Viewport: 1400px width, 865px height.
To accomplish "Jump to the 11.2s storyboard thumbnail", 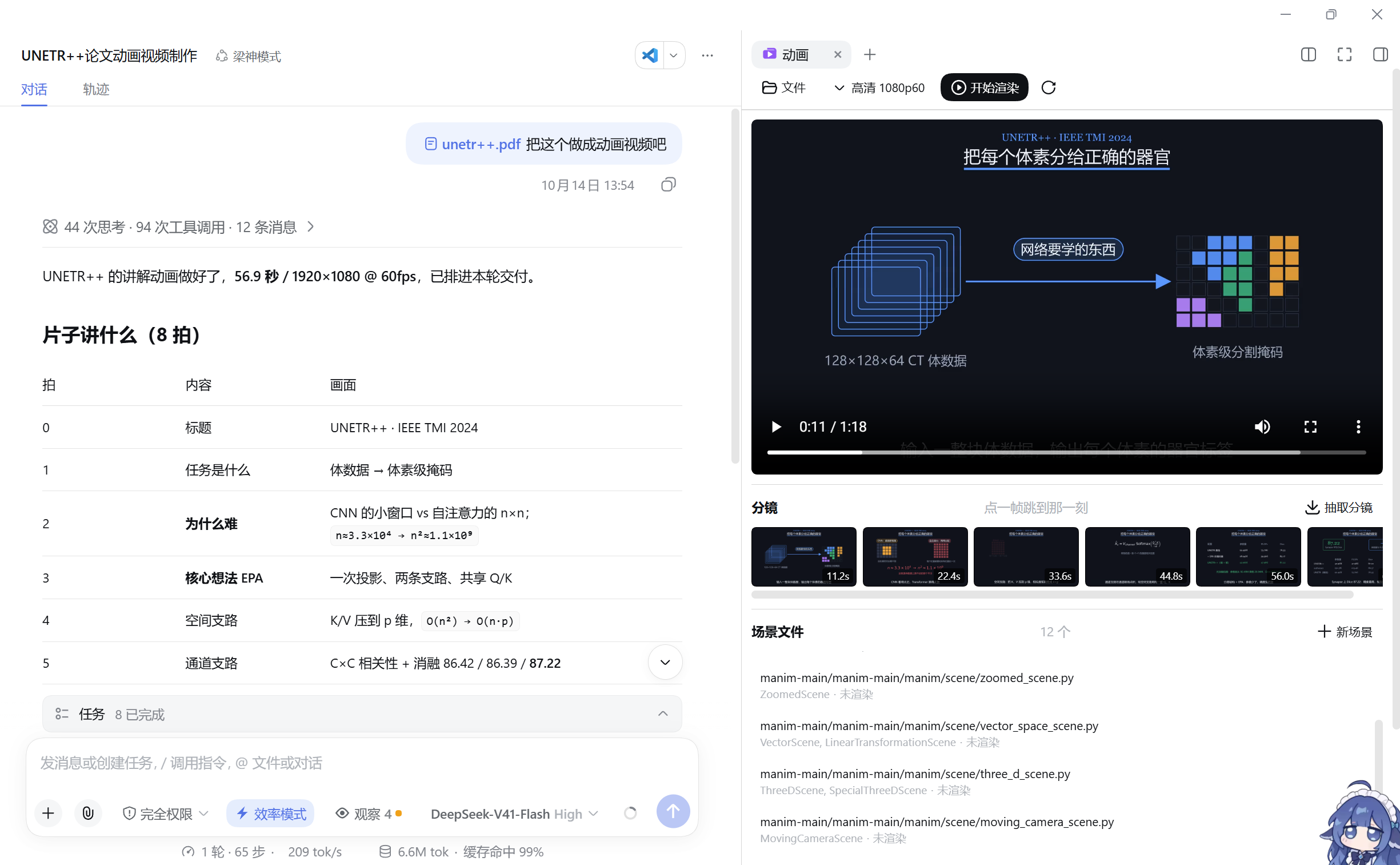I will point(803,557).
